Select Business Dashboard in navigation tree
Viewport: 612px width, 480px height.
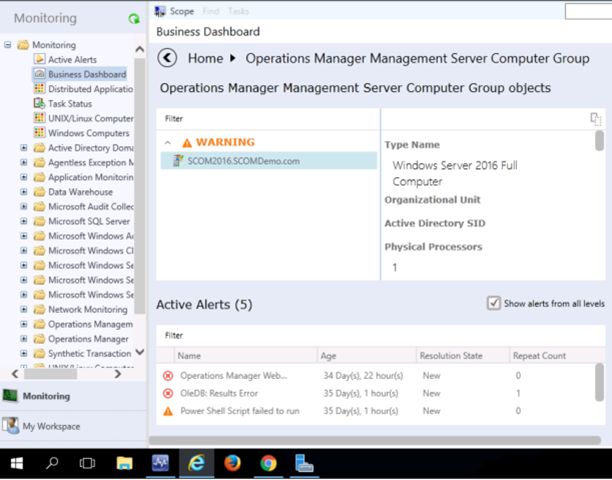[x=87, y=74]
